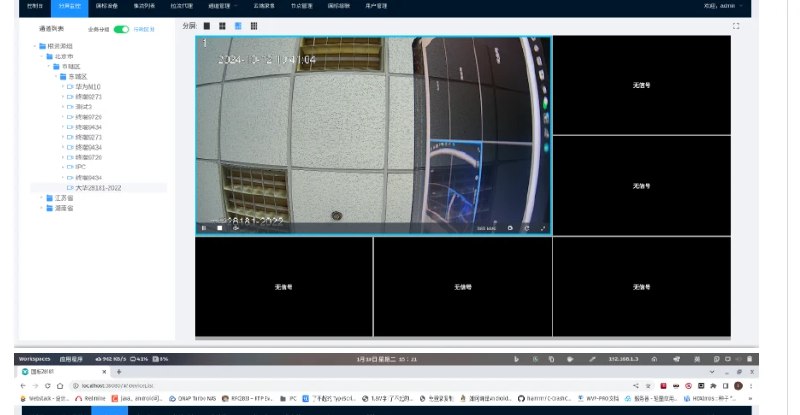Choose the highlighted blue split layout icon

[238, 26]
